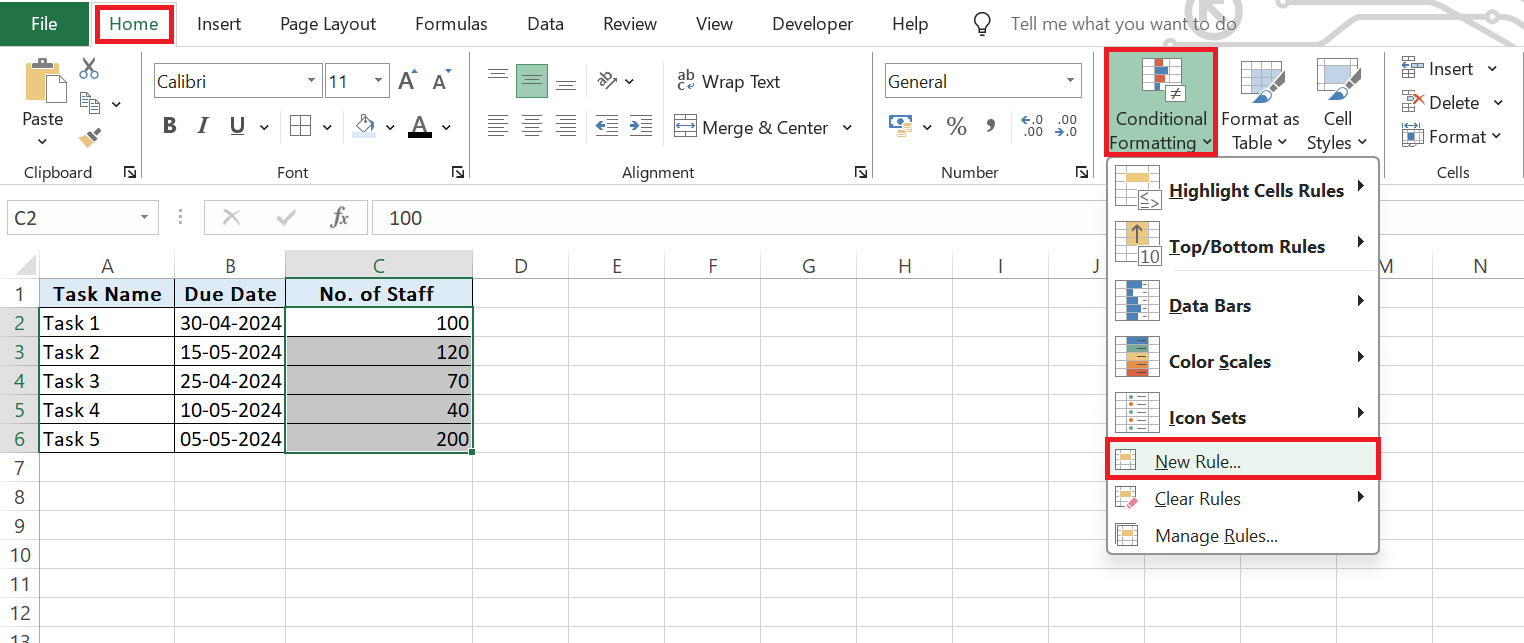This screenshot has height=643, width=1524.
Task: Choose Manage Rules menu entry
Action: (x=1242, y=536)
